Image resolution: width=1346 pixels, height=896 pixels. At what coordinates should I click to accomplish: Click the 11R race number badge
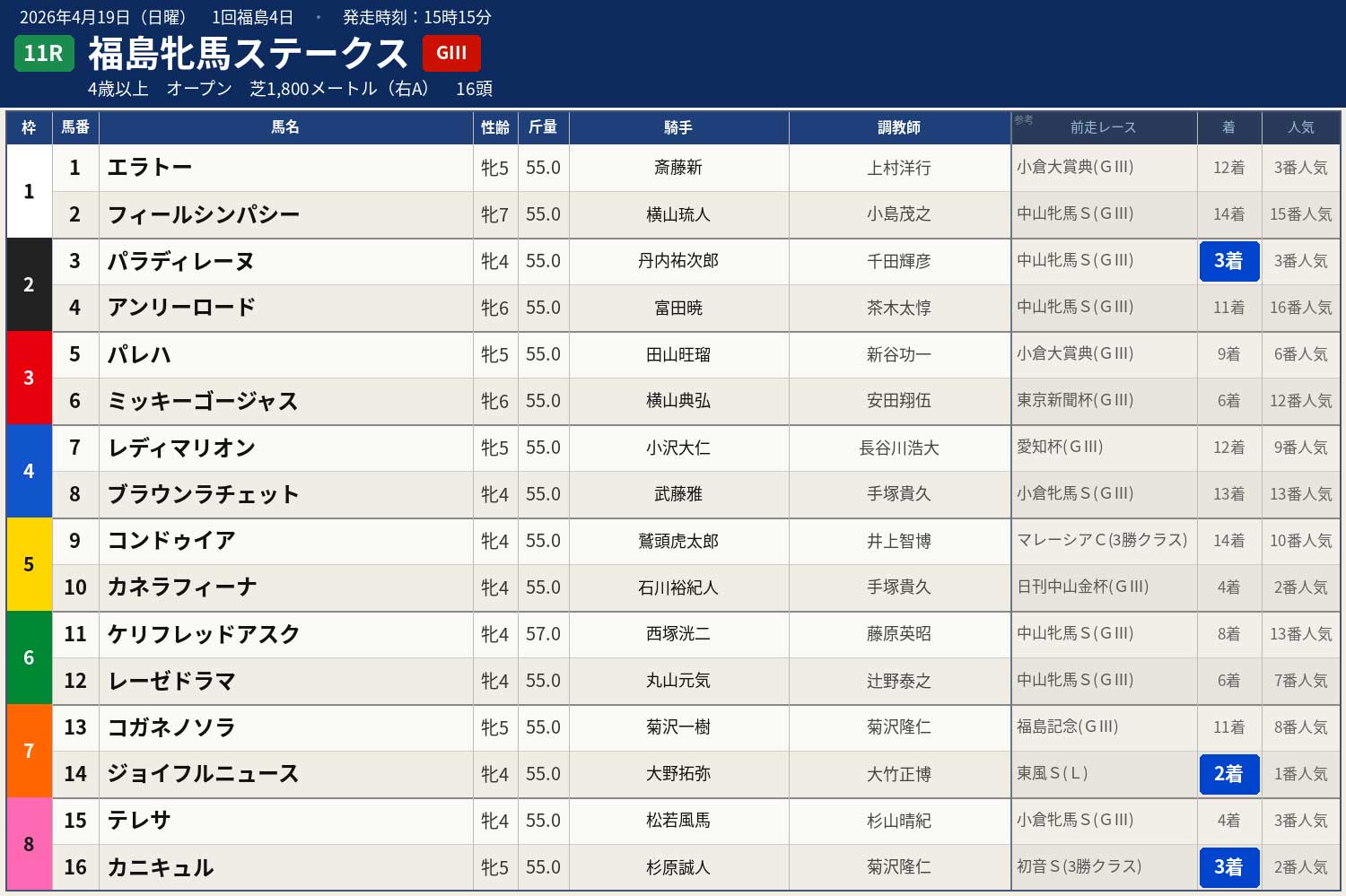(x=44, y=53)
